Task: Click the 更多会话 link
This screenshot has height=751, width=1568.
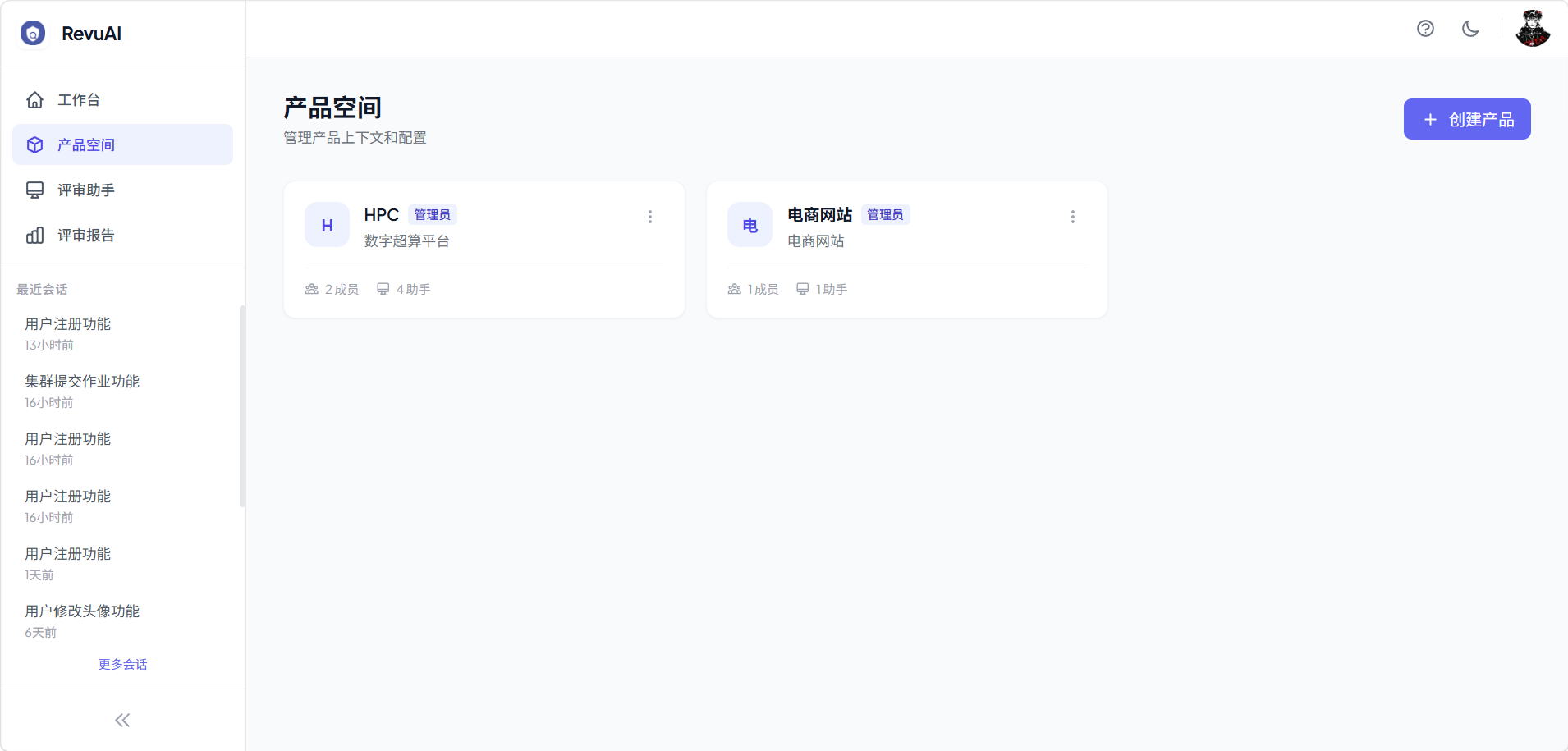Action: coord(123,664)
